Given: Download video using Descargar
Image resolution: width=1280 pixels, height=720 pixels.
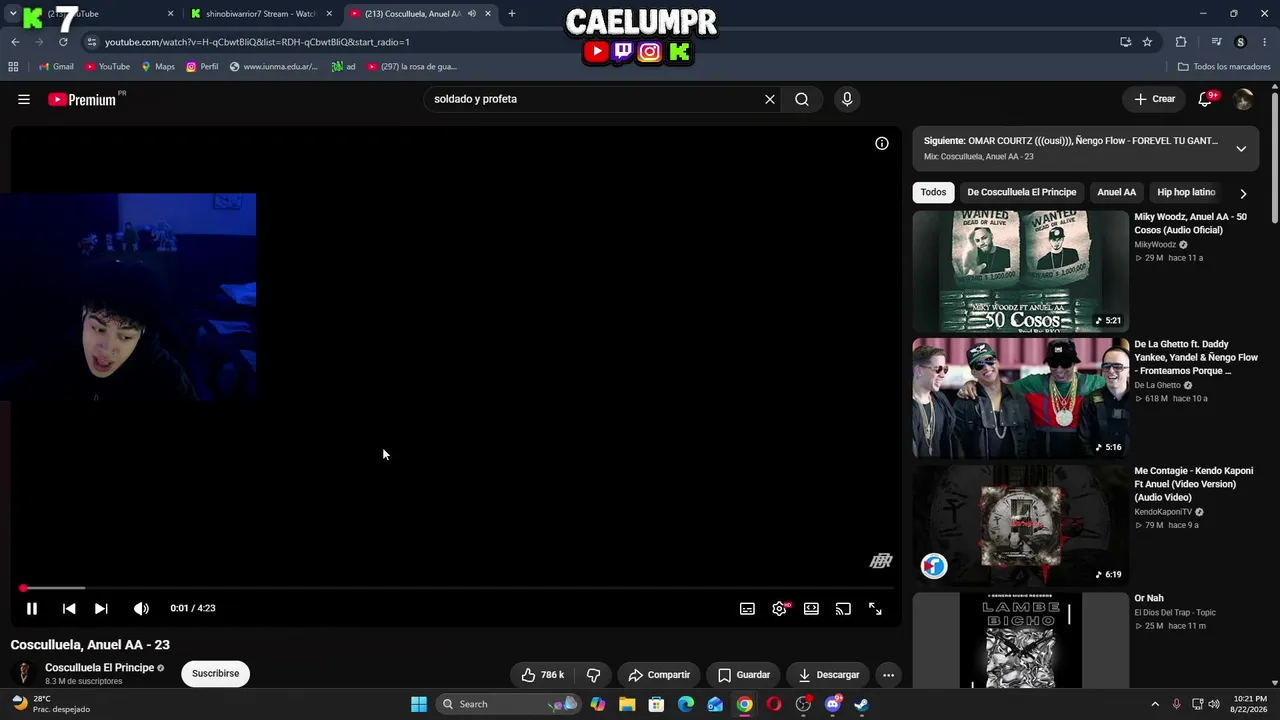Looking at the screenshot, I should click(x=829, y=675).
